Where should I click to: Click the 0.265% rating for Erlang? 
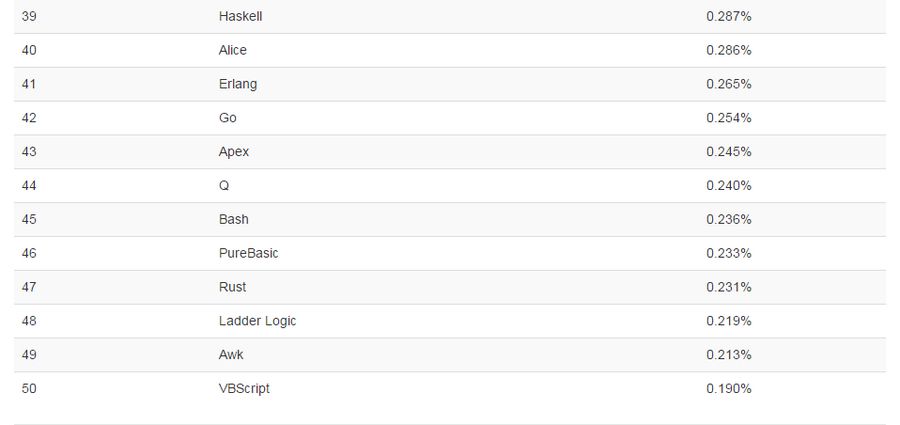point(728,84)
